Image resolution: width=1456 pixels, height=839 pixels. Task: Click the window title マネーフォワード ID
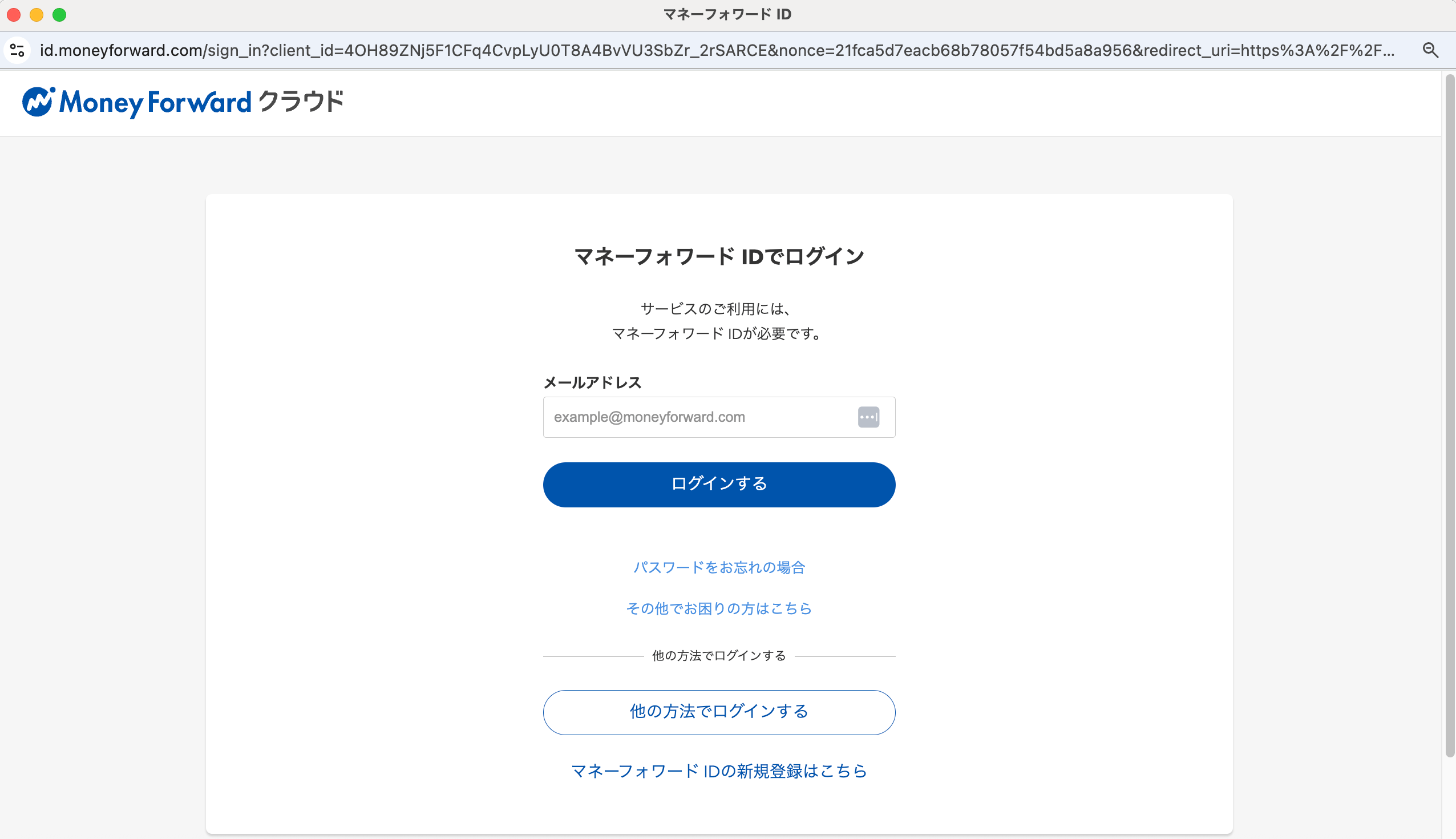tap(727, 14)
